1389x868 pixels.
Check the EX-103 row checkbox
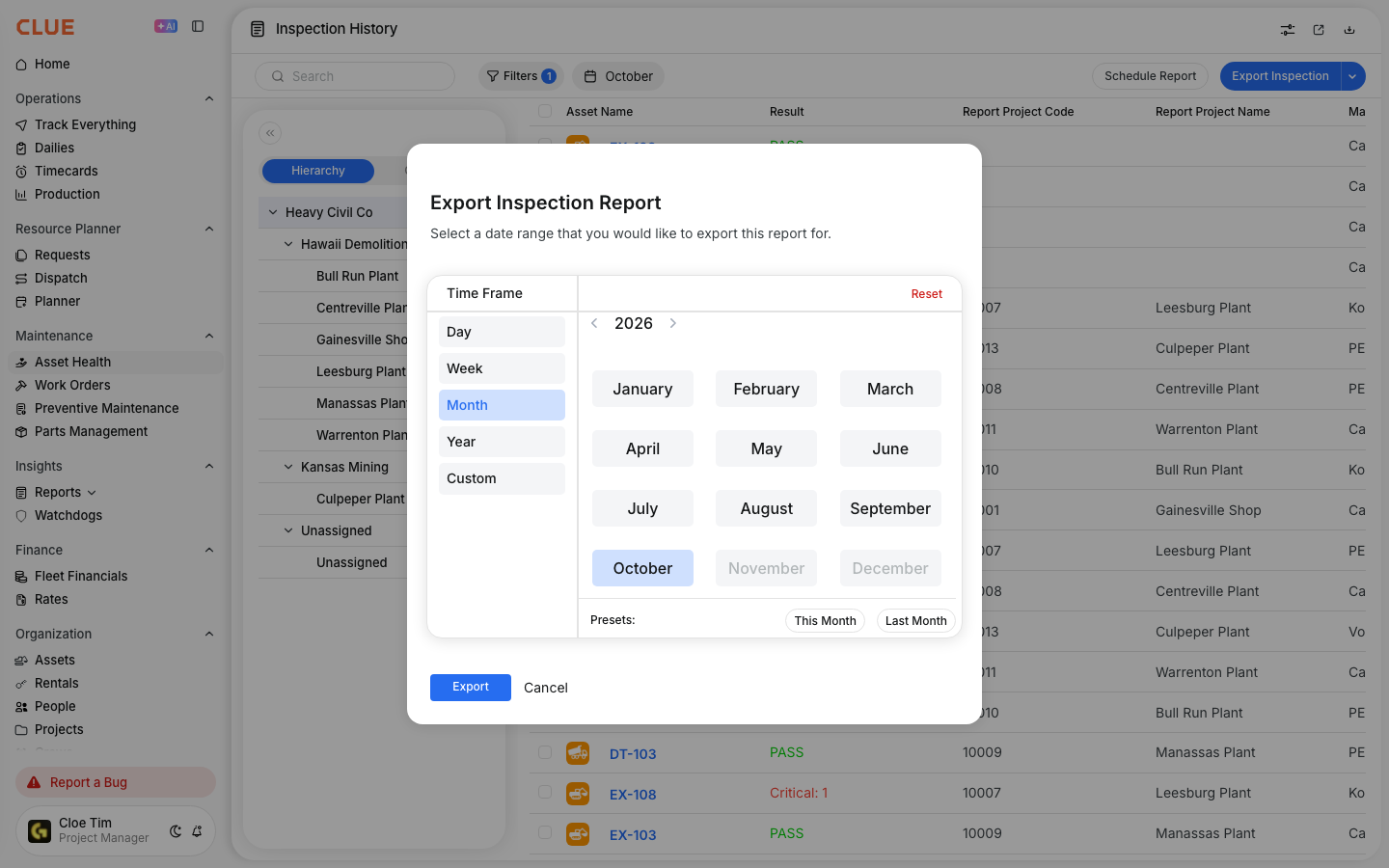545,833
